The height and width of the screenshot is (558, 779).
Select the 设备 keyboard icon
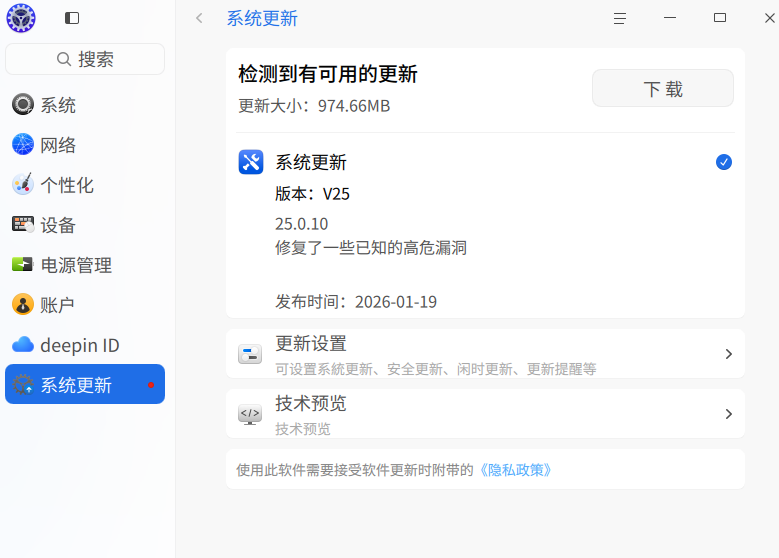pyautogui.click(x=23, y=225)
